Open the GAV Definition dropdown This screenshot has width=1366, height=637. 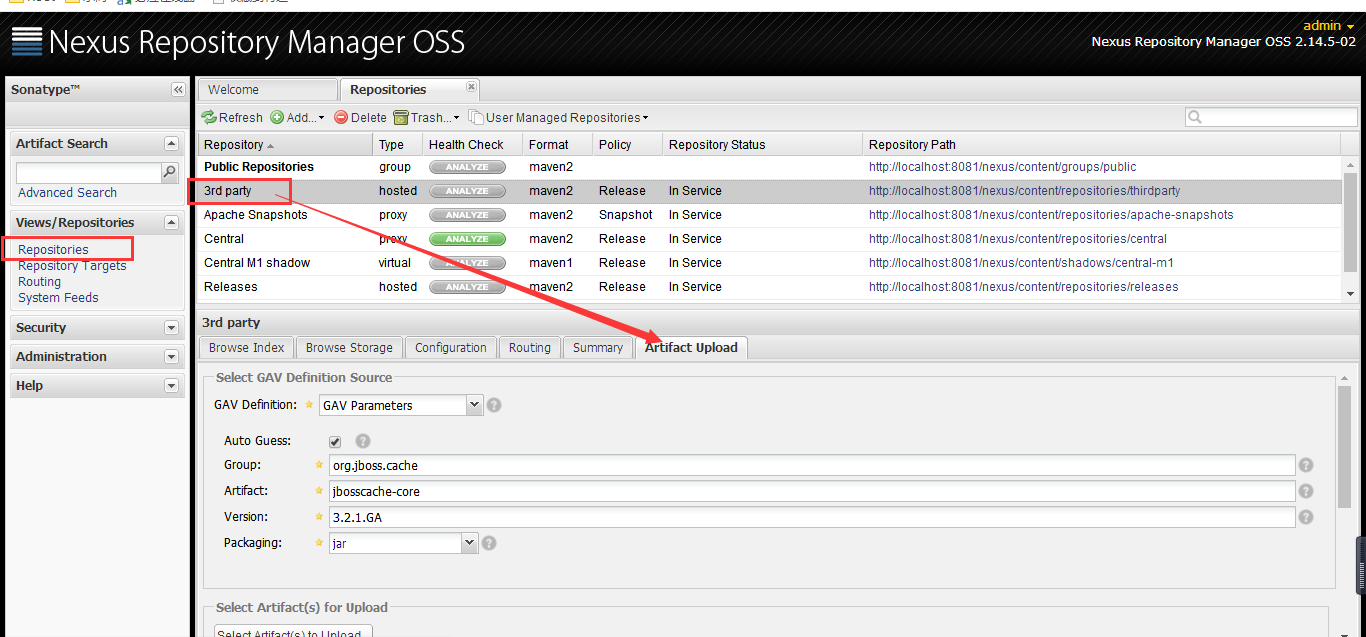click(475, 405)
